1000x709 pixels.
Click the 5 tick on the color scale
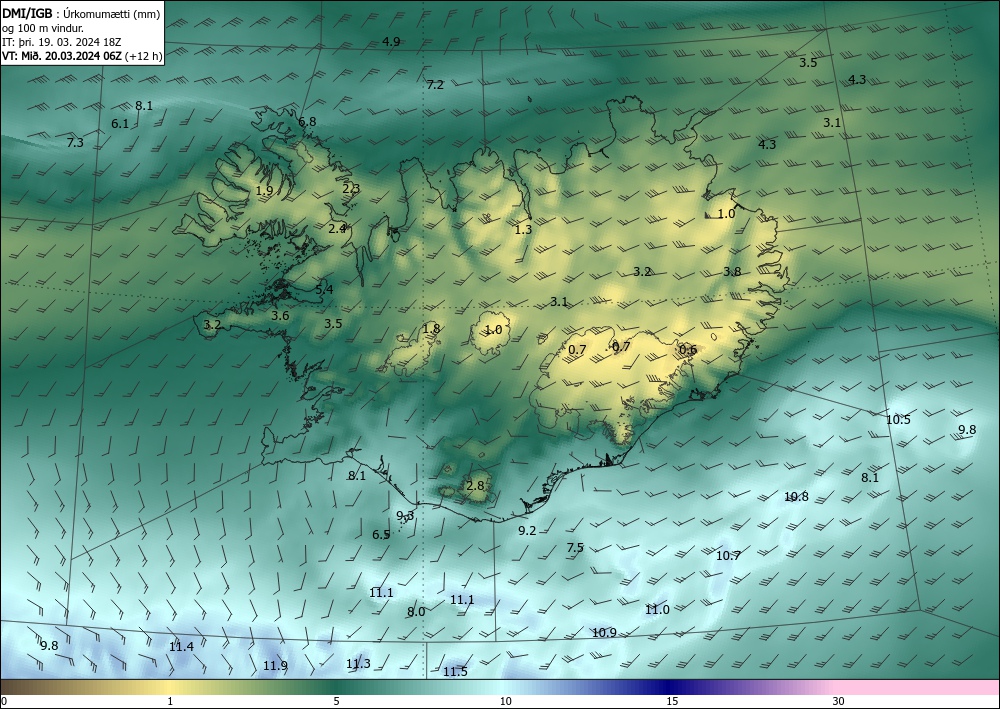click(336, 701)
